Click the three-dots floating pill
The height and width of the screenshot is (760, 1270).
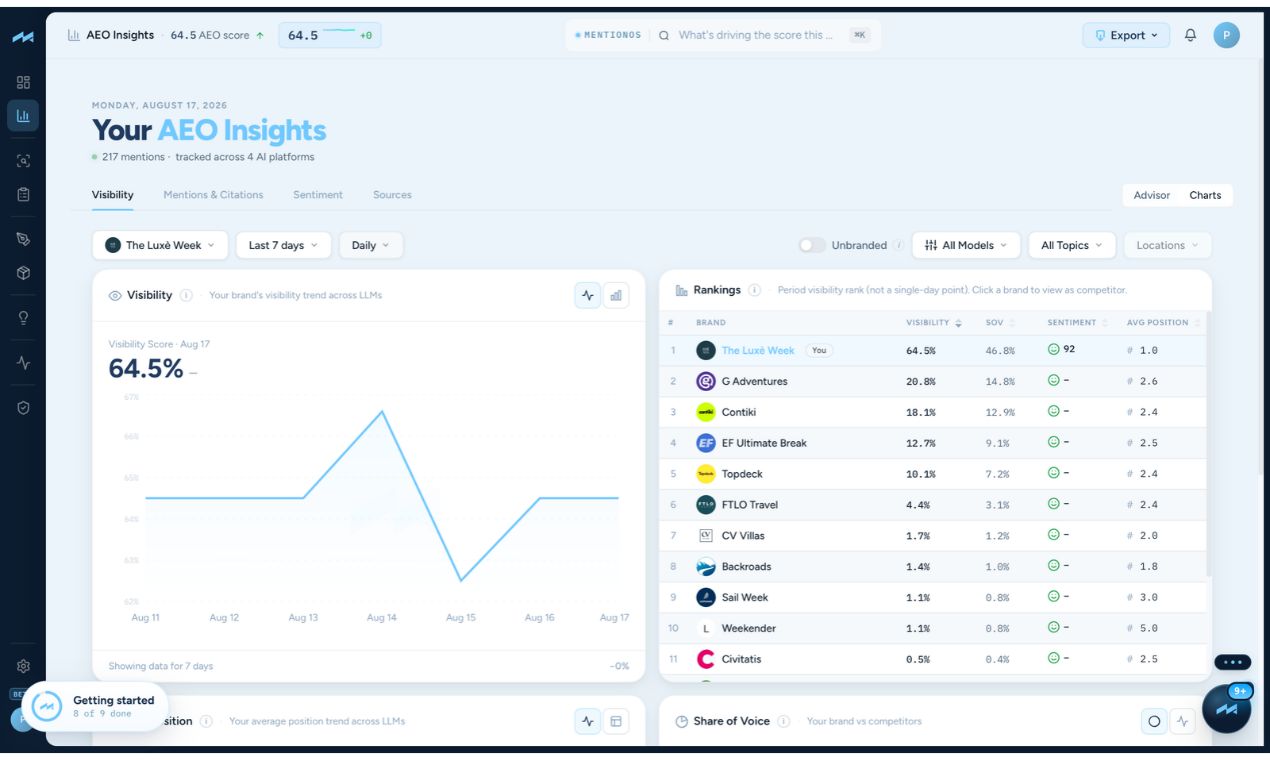pyautogui.click(x=1232, y=662)
